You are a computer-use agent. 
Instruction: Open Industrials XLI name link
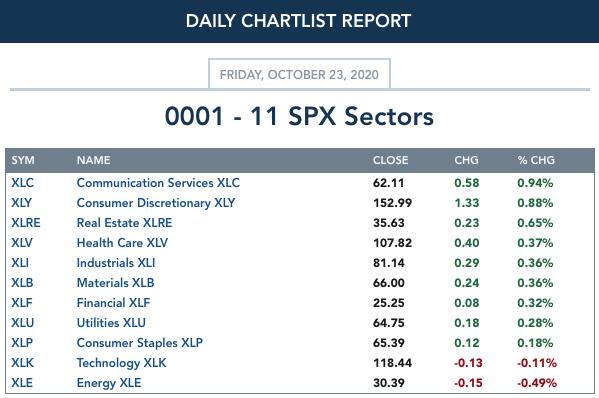click(116, 263)
